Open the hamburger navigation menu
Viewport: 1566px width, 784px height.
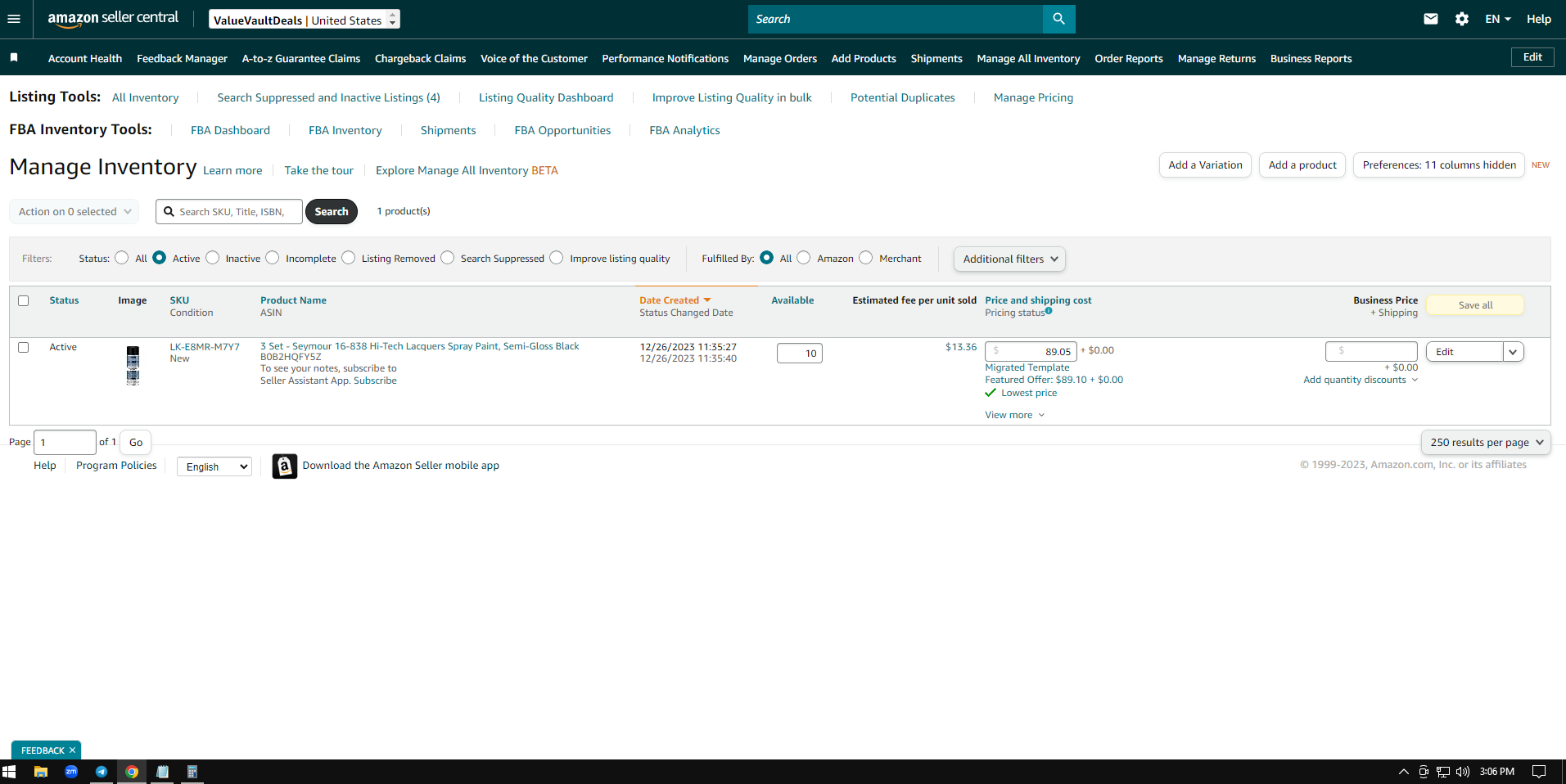click(x=14, y=19)
